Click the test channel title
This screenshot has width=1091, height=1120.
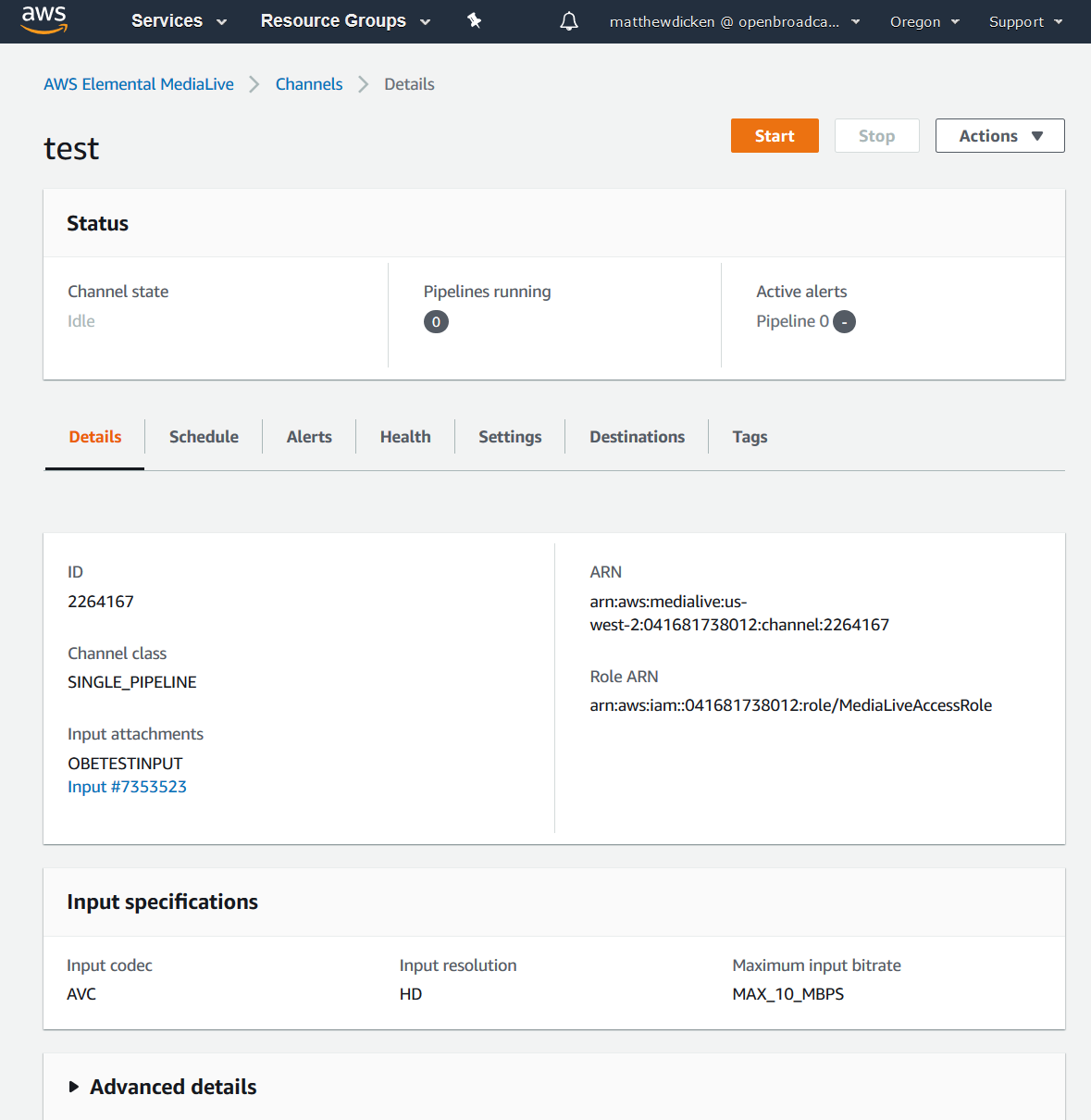71,148
